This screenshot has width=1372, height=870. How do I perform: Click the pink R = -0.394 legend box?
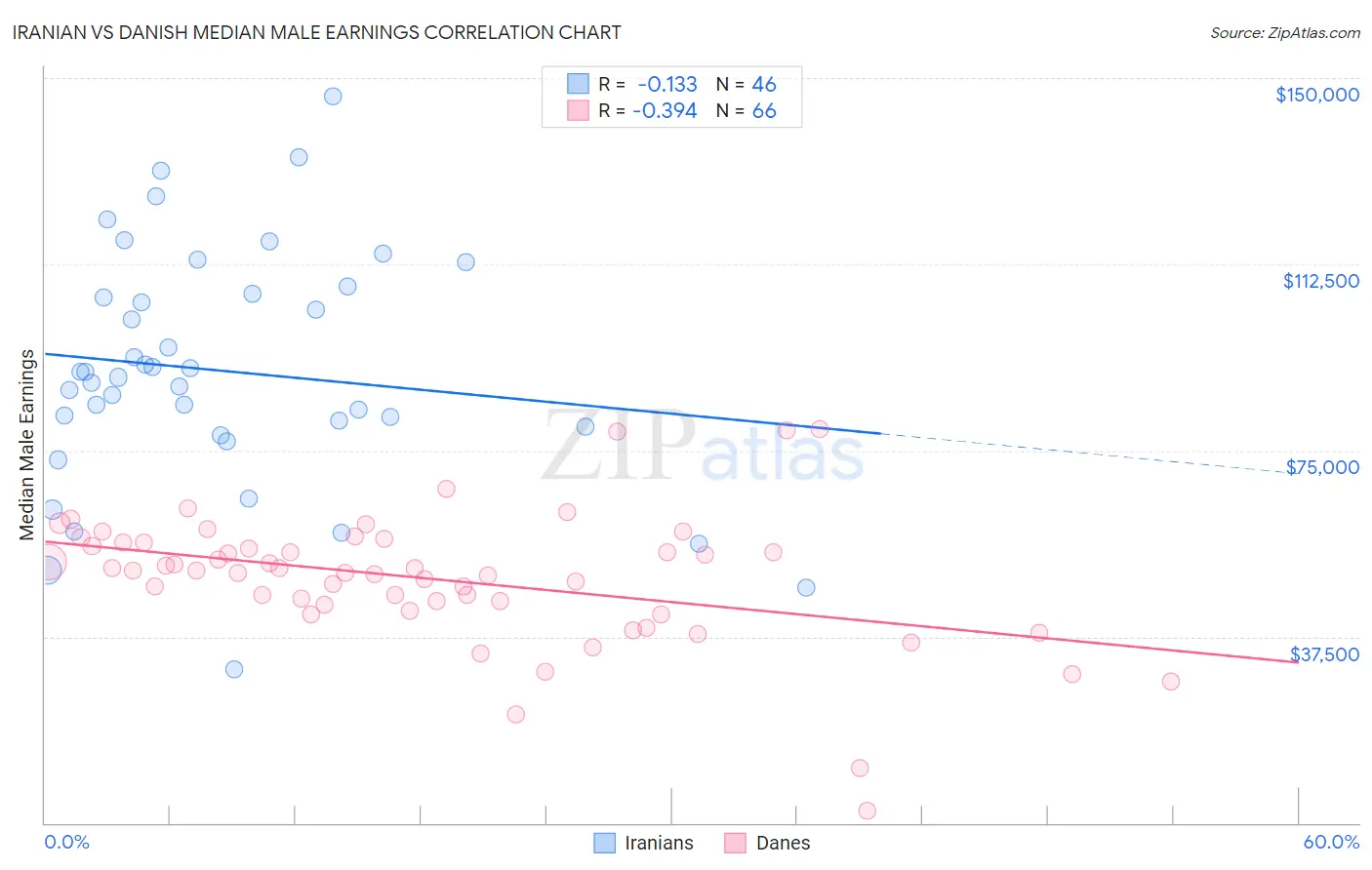[x=579, y=110]
